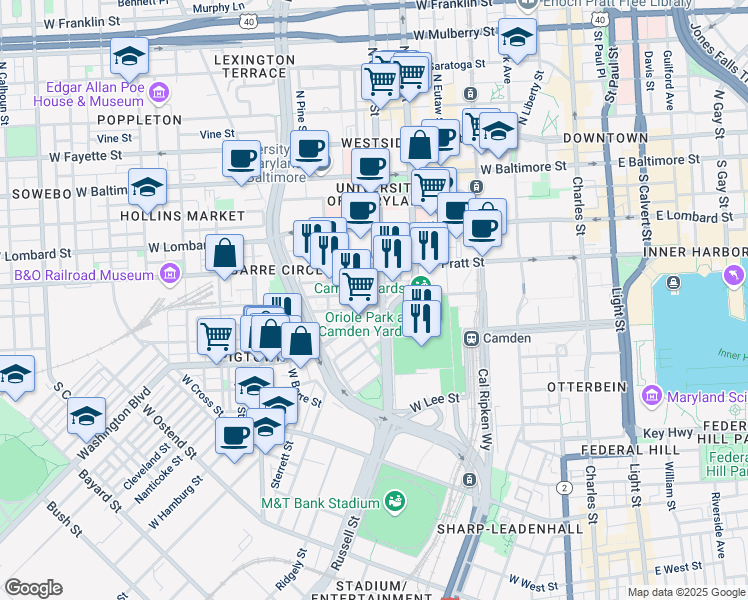Click the transit stop icon near N Eutaw St
This screenshot has height=600, width=748.
click(470, 93)
